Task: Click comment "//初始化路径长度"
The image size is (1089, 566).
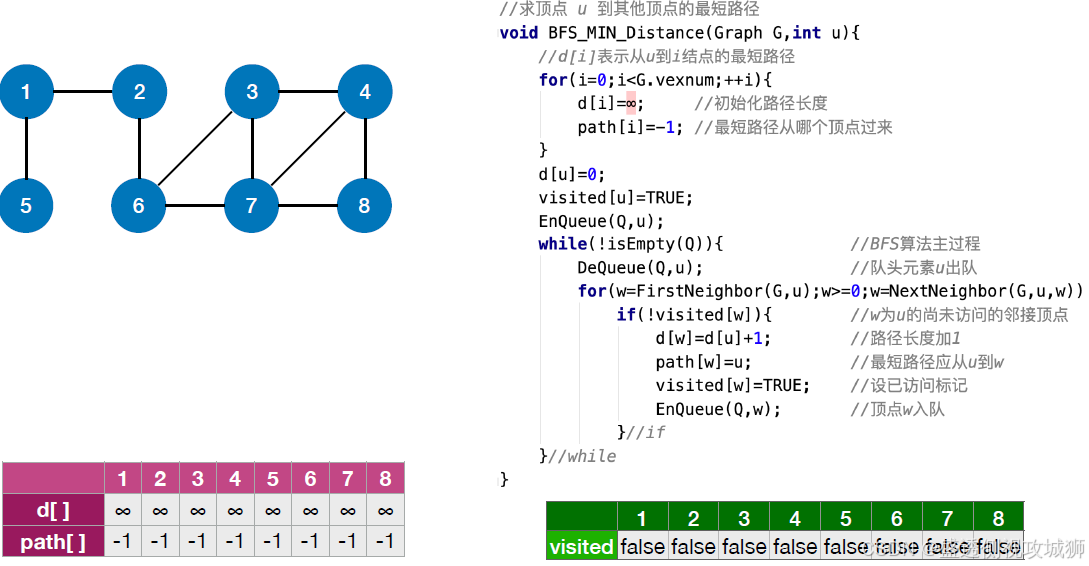Action: point(761,103)
